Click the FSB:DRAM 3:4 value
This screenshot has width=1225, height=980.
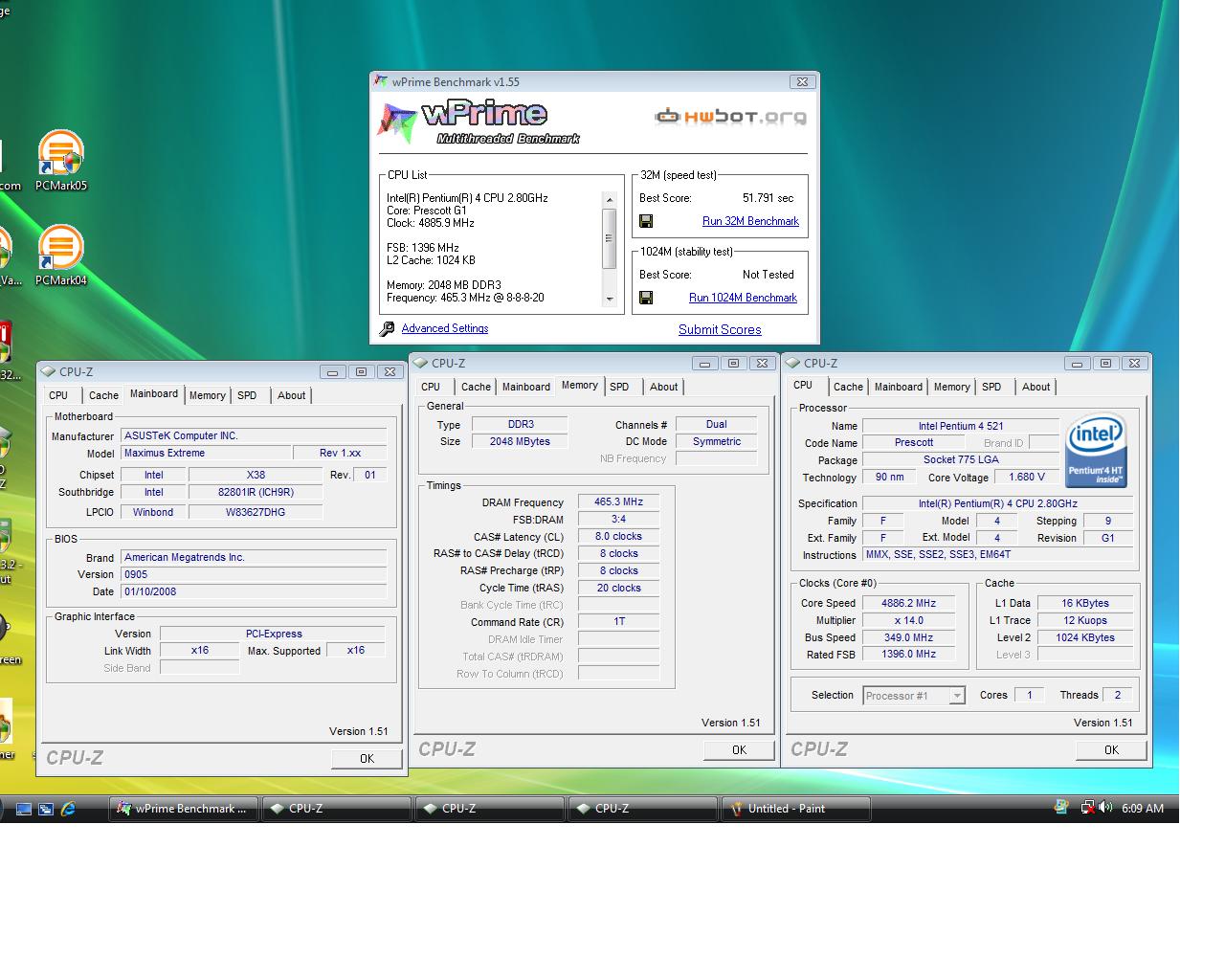(x=618, y=519)
